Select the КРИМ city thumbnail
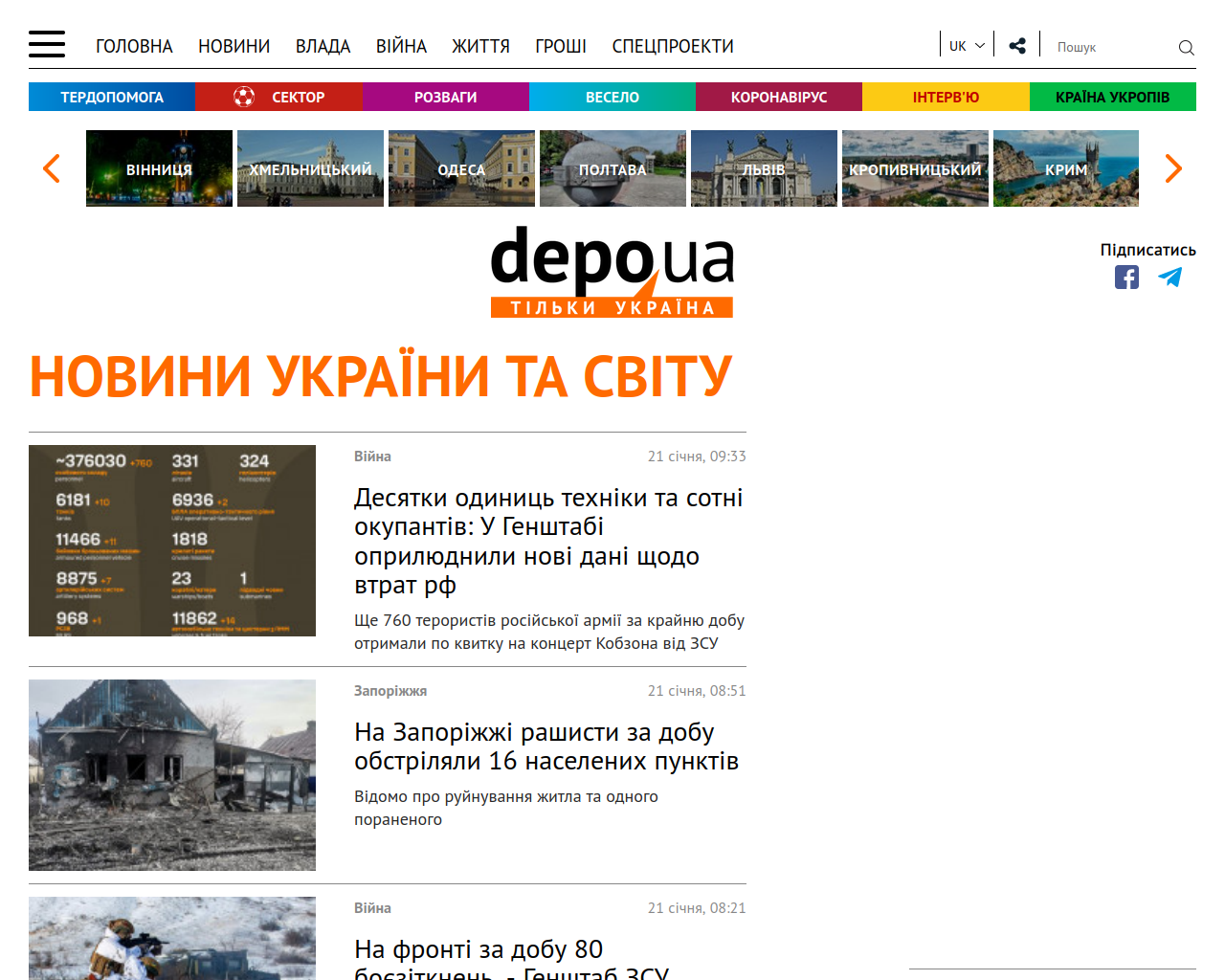 [x=1066, y=168]
